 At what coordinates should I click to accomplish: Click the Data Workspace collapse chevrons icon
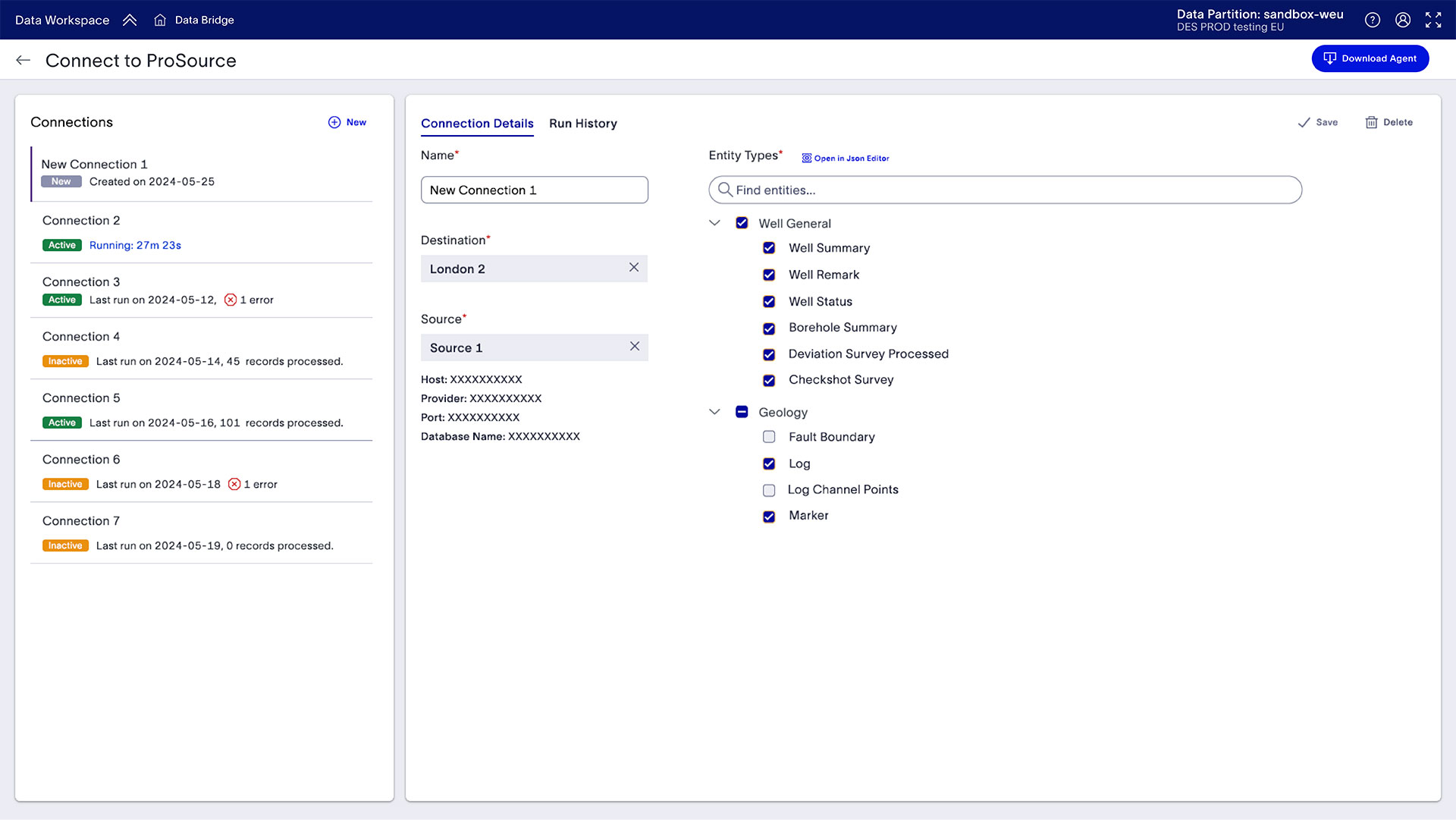pyautogui.click(x=130, y=20)
